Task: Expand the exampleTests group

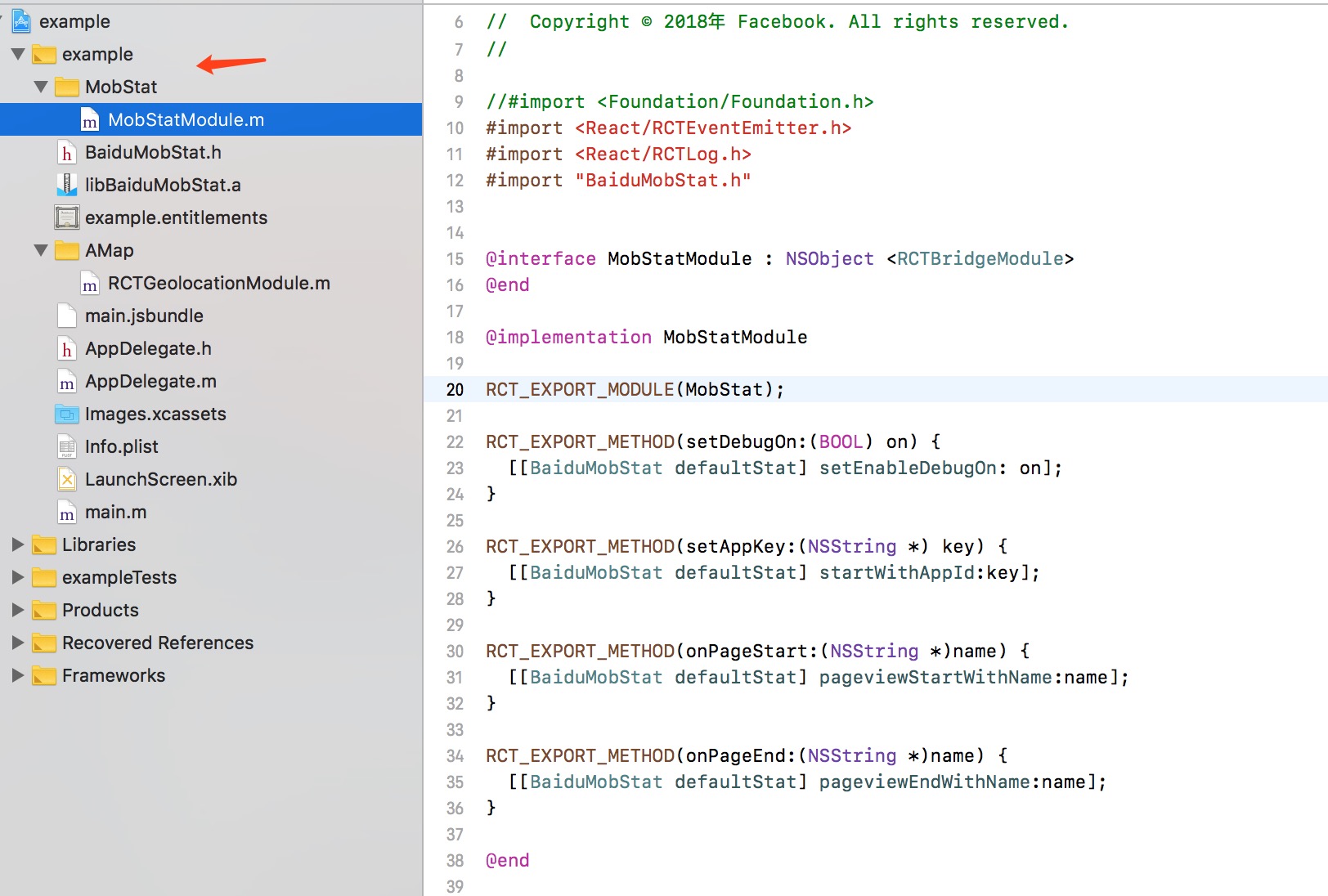Action: pos(18,577)
